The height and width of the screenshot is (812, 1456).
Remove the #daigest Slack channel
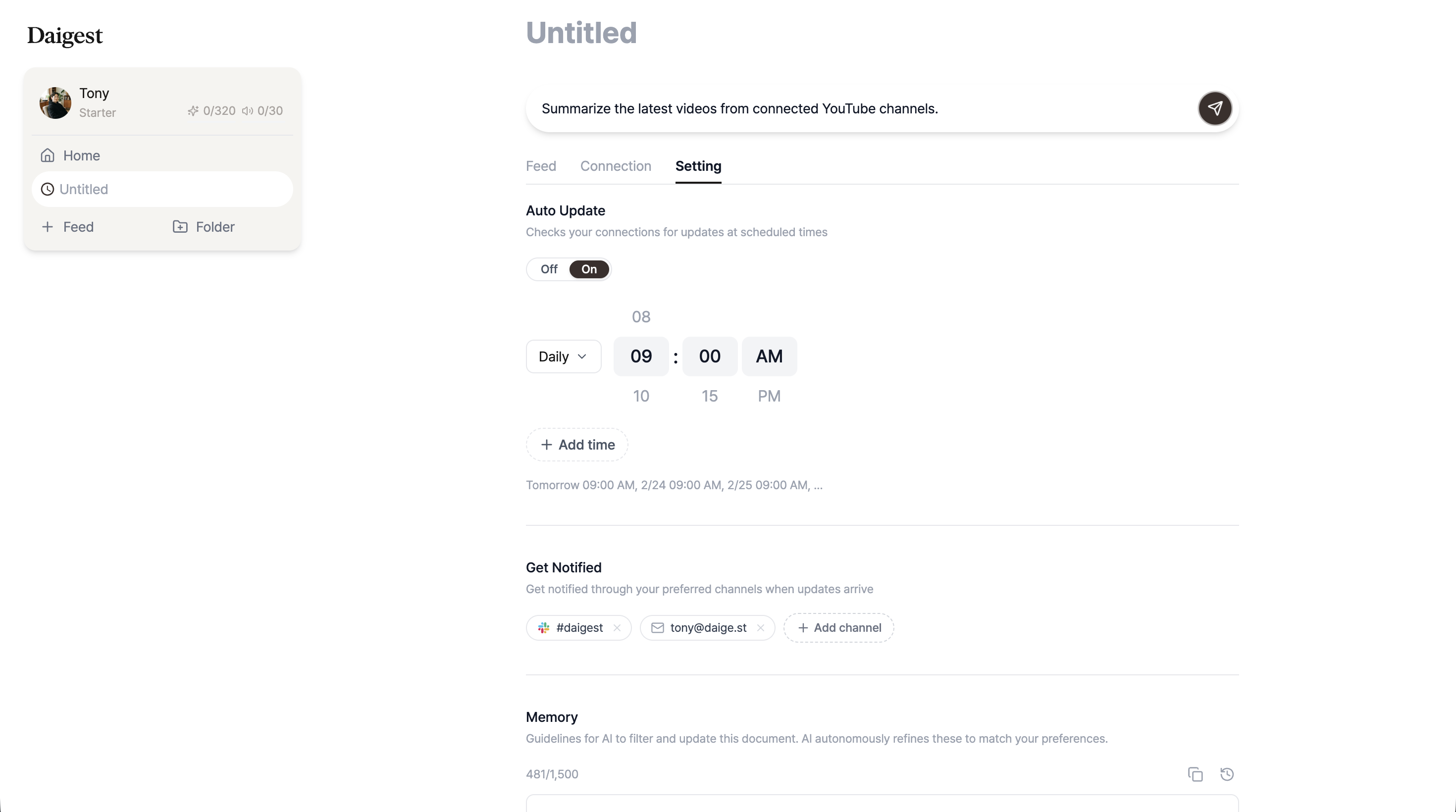pos(617,628)
